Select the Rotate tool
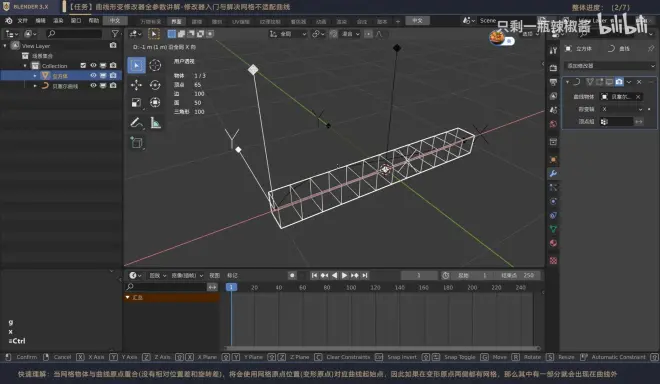This screenshot has width=660, height=384. click(x=155, y=85)
